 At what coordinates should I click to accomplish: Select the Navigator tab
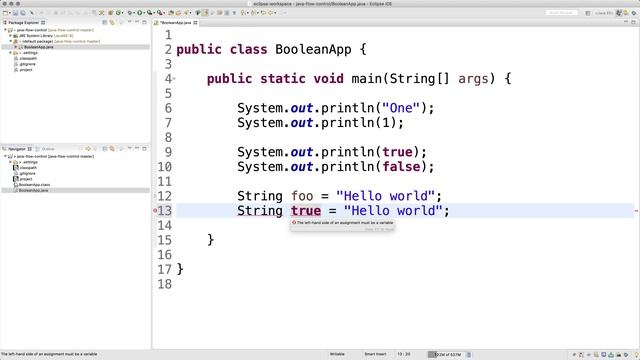point(17,149)
